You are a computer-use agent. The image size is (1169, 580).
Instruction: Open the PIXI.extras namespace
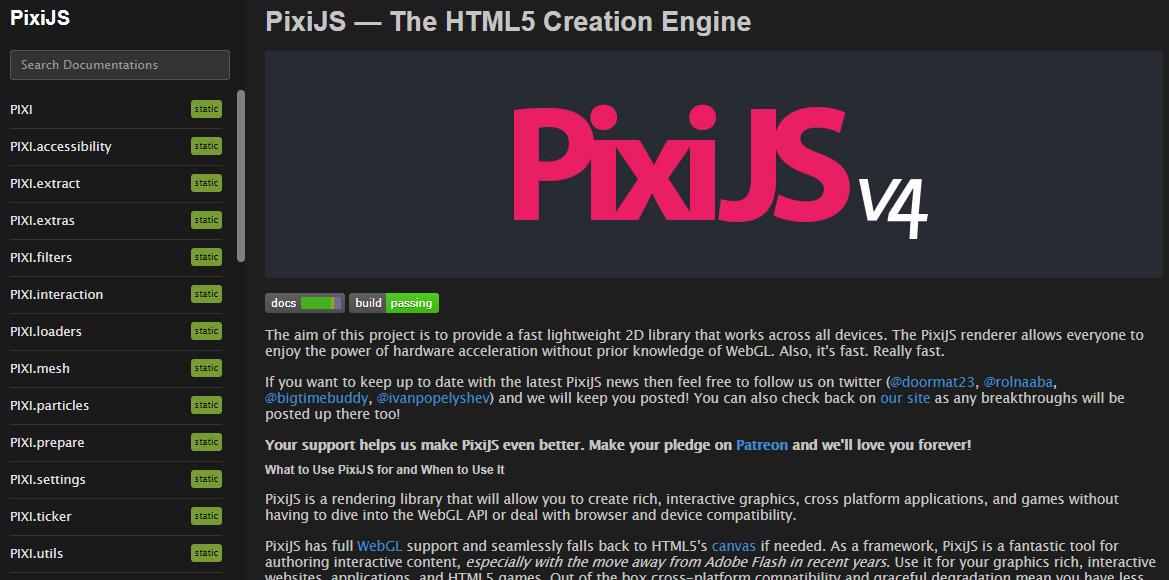pyautogui.click(x=42, y=221)
